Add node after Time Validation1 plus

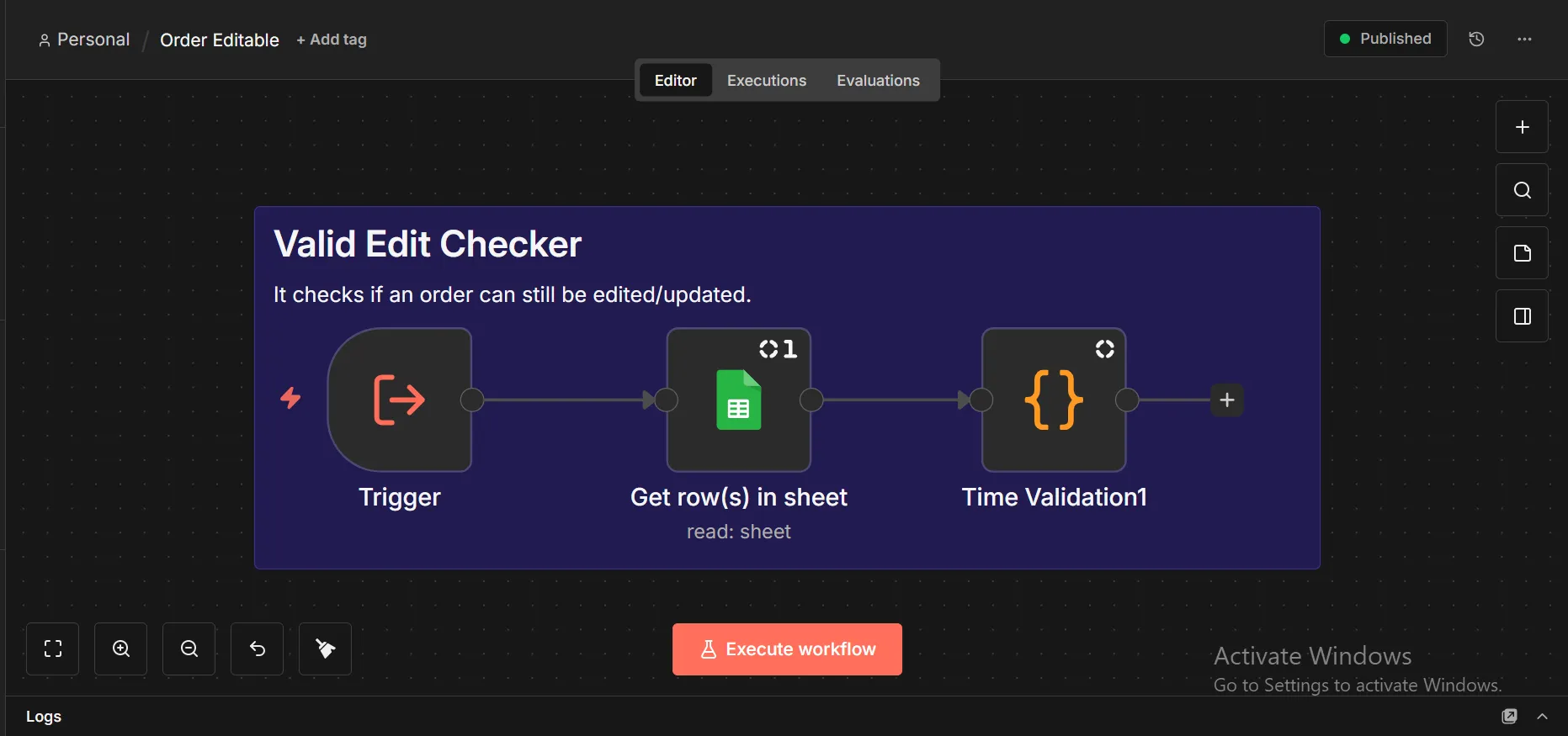[1227, 400]
